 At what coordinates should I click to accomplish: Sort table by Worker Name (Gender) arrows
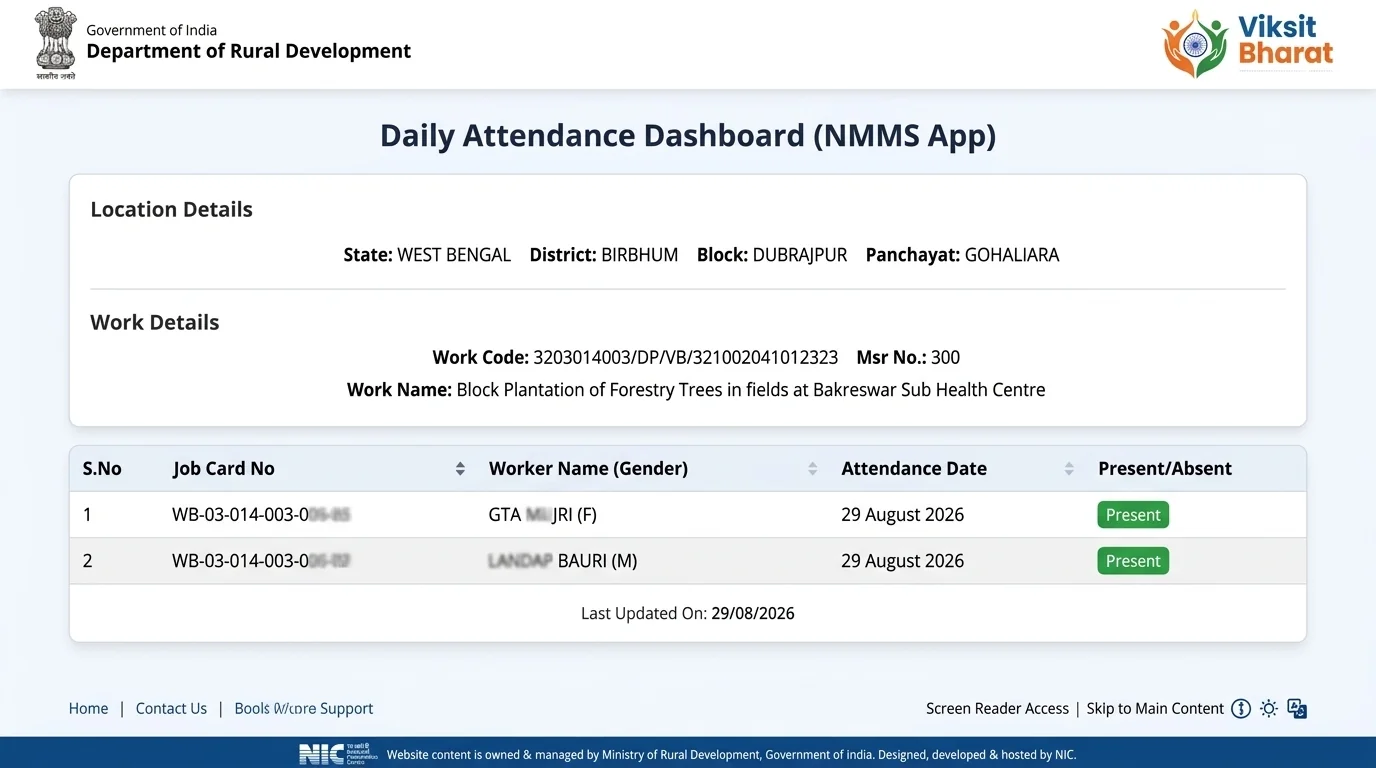tap(813, 469)
